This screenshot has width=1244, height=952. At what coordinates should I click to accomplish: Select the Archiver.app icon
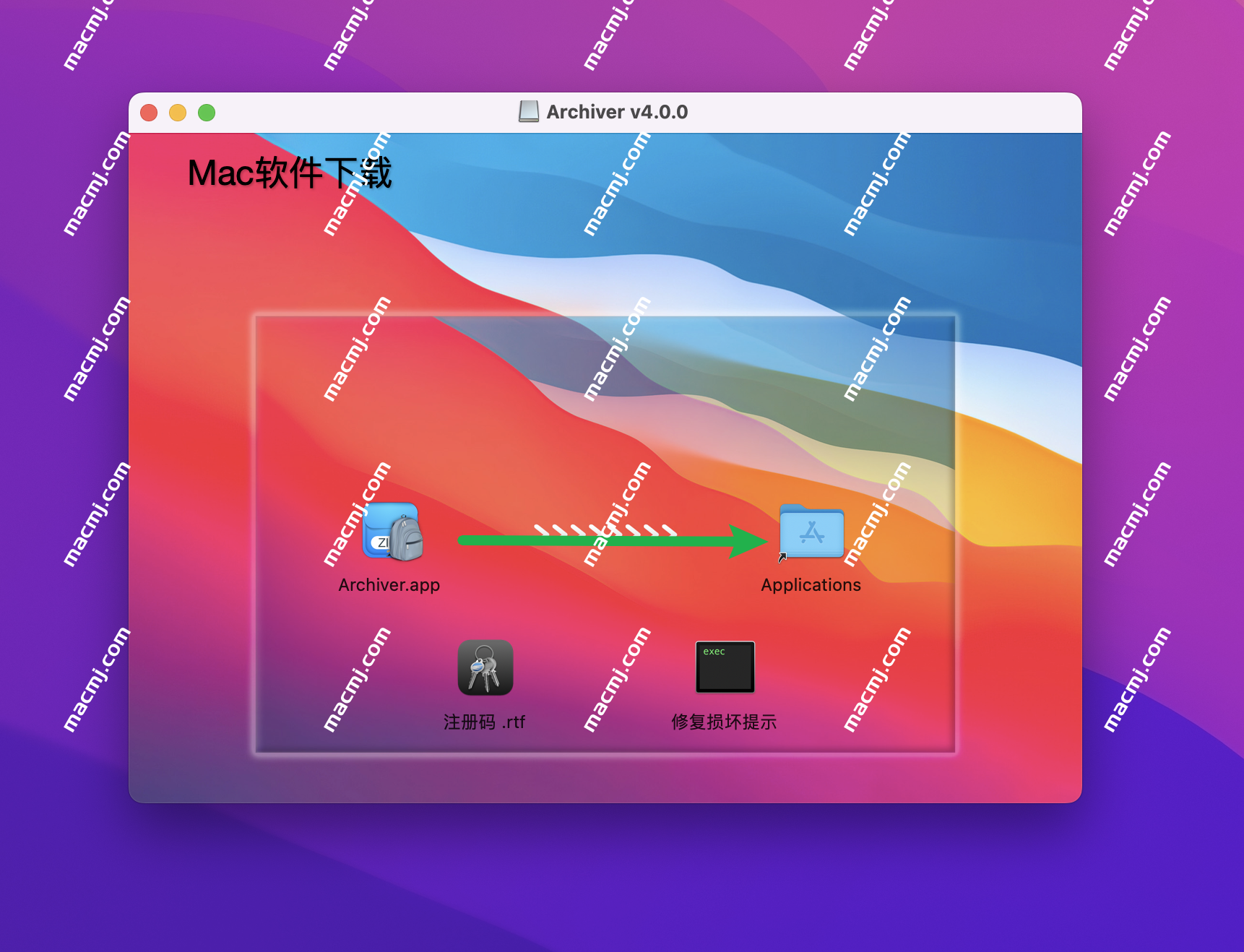pyautogui.click(x=392, y=532)
